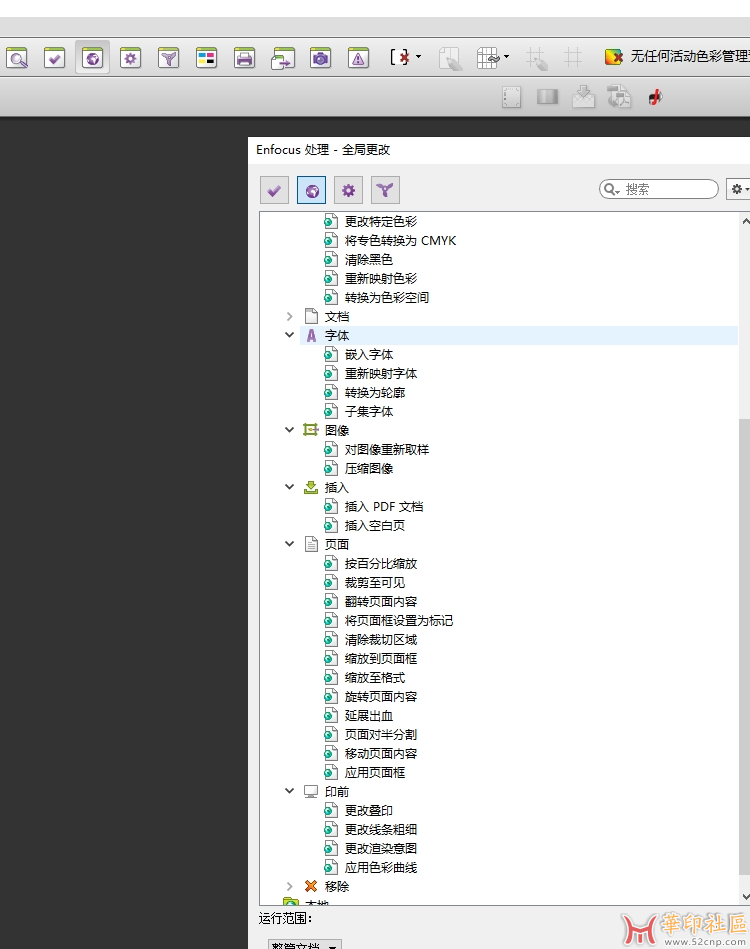Image resolution: width=750 pixels, height=949 pixels.
Task: Click the gray rectangle icon in second toolbar row
Action: click(547, 96)
